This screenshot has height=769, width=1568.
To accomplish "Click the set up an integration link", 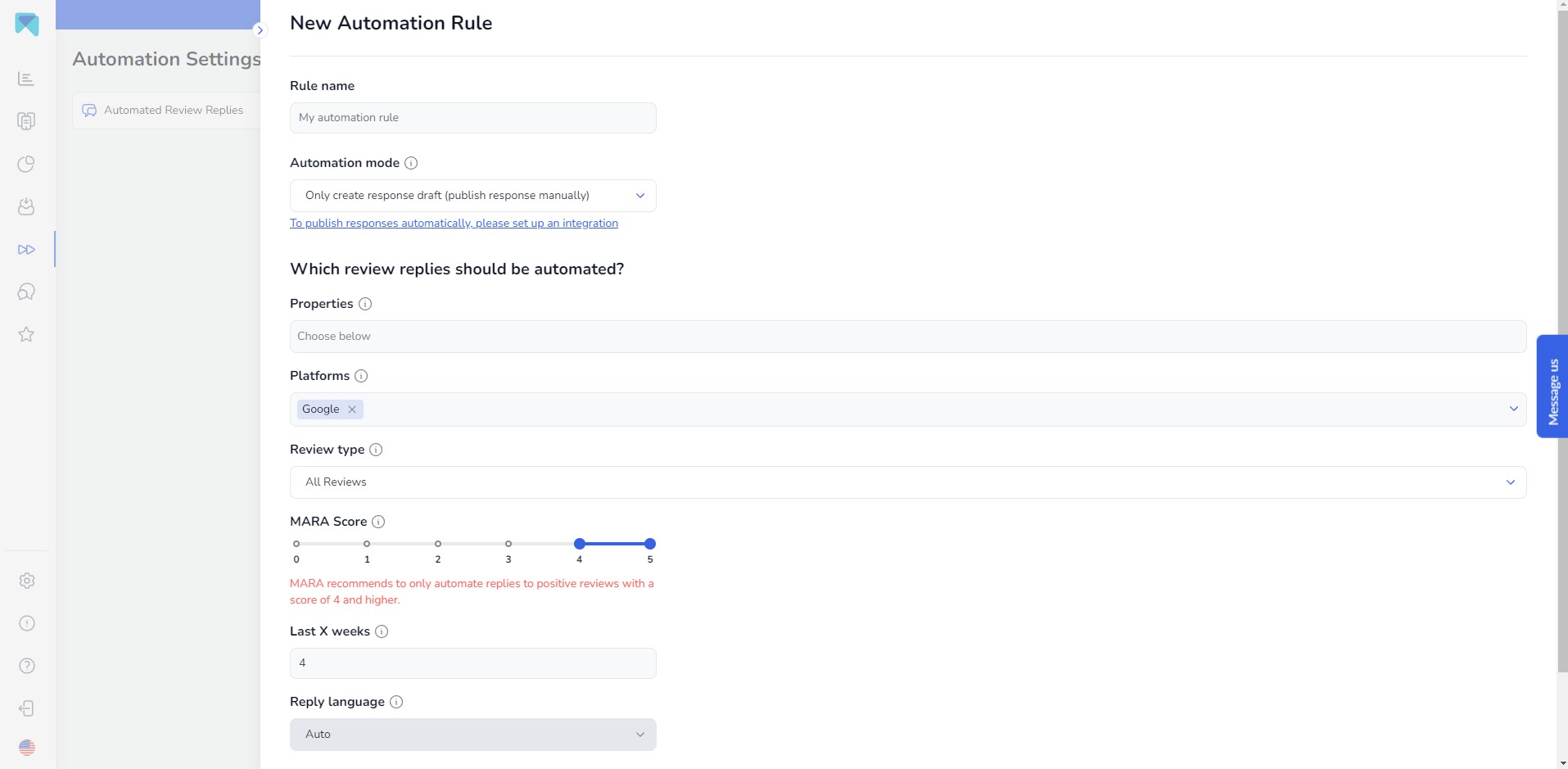I will pyautogui.click(x=454, y=224).
